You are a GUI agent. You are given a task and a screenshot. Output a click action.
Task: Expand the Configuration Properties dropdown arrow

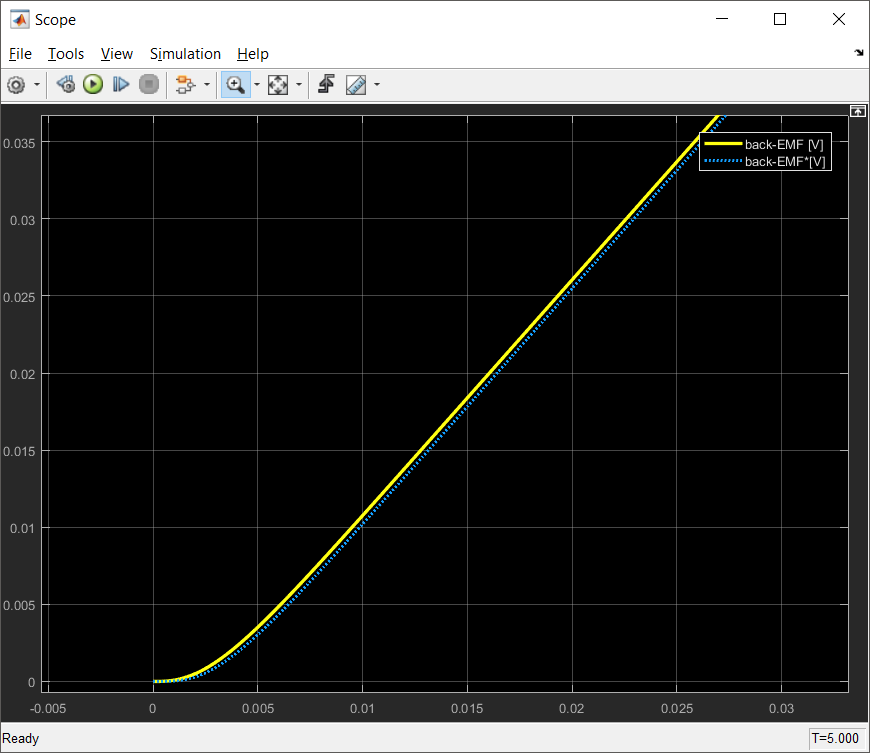[37, 85]
